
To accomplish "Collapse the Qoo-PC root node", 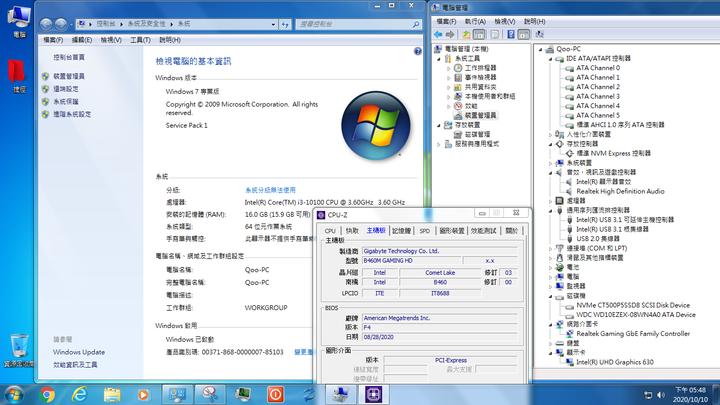I will 540,49.
